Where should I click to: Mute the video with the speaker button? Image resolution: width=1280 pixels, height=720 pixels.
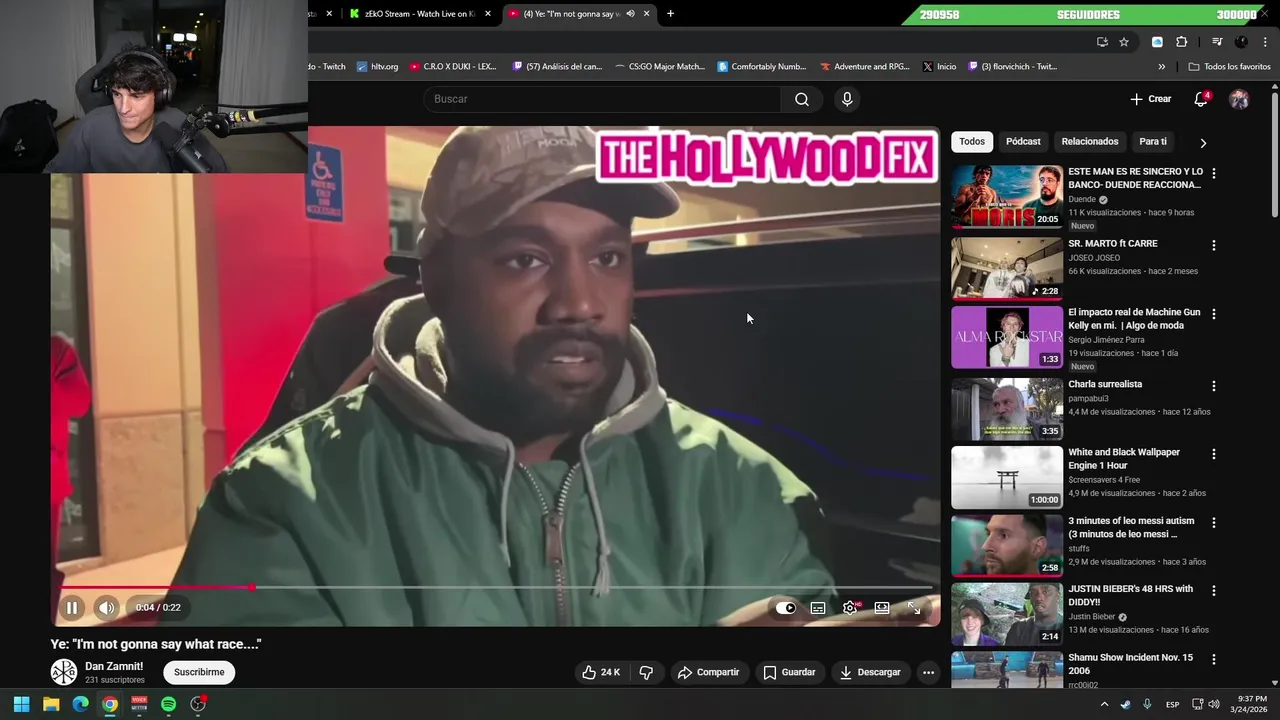[106, 607]
